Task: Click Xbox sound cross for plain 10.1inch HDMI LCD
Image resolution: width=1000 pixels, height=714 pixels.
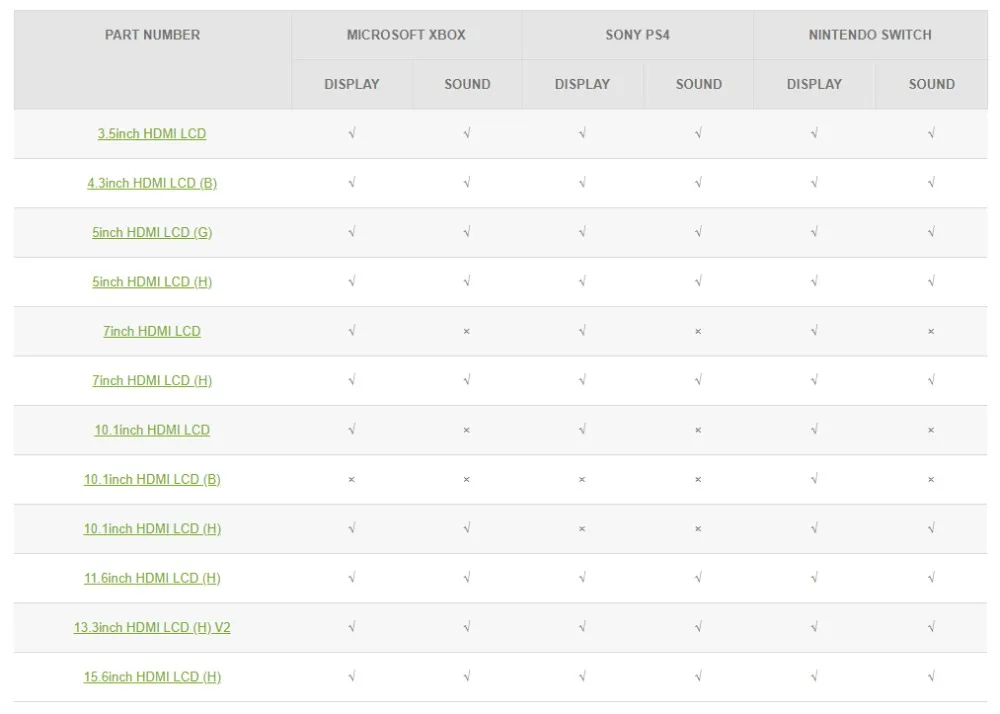Action: [467, 430]
